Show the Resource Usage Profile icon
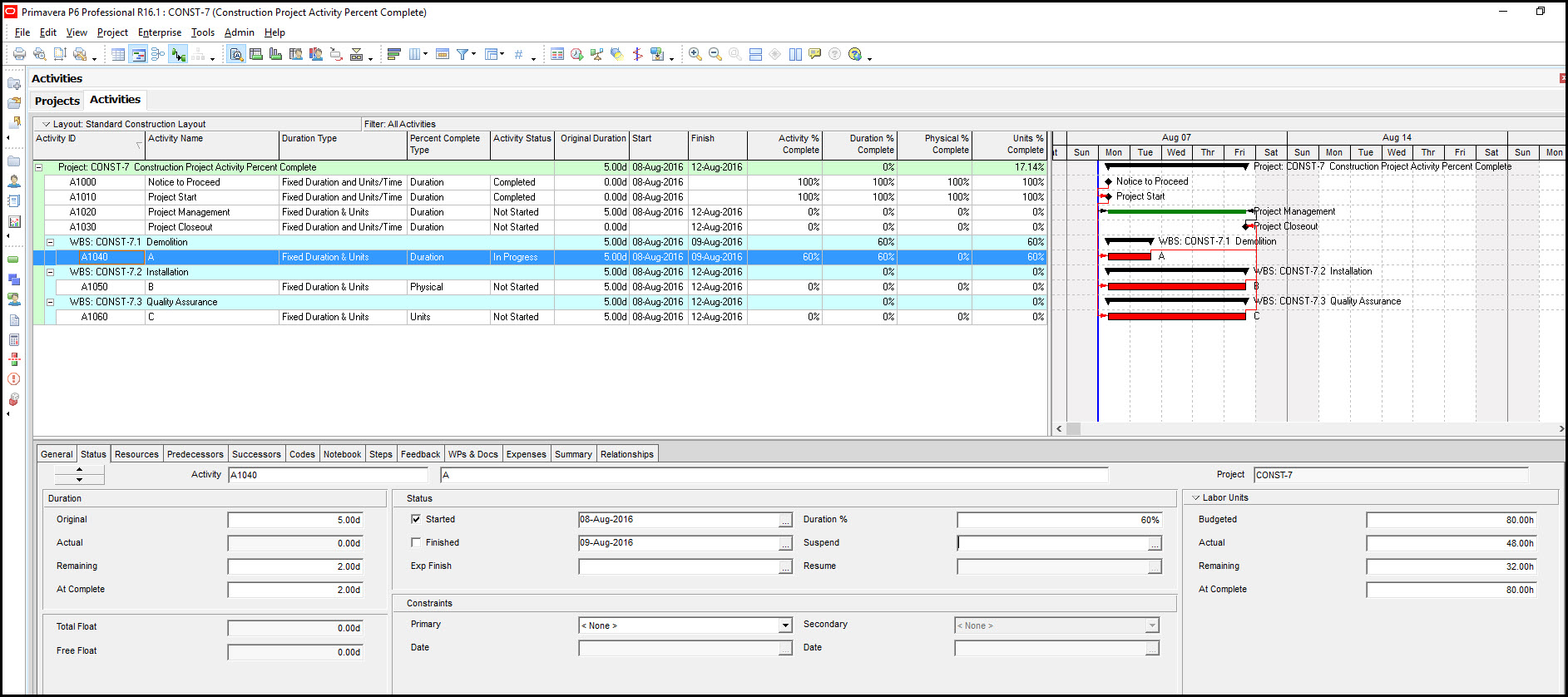Viewport: 1568px width, 697px height. click(x=316, y=54)
